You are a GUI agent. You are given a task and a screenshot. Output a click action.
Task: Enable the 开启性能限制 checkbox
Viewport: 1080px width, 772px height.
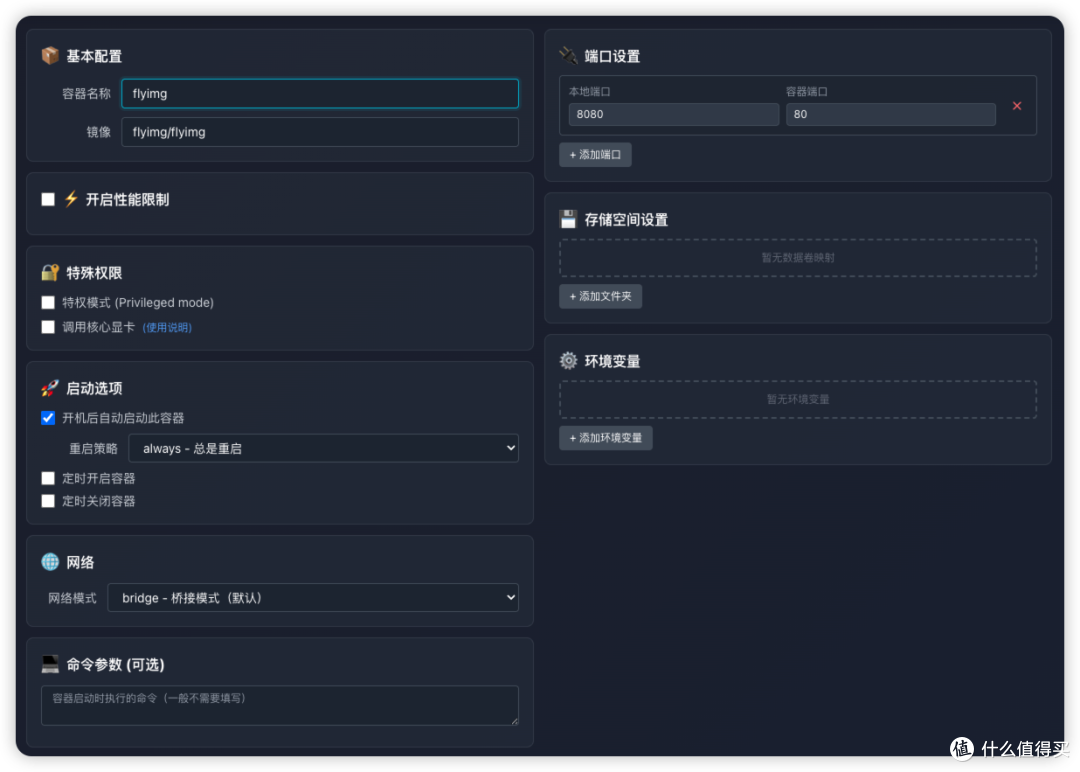point(48,199)
